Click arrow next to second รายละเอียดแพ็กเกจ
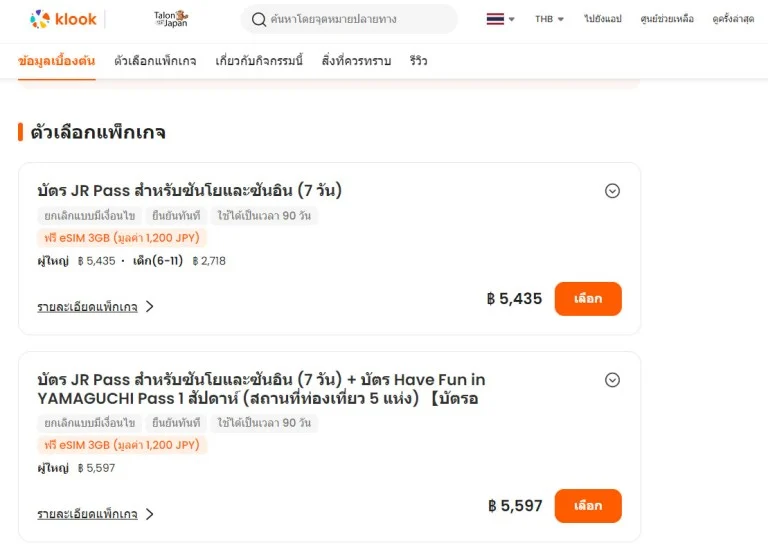This screenshot has height=550, width=768. coord(149,514)
